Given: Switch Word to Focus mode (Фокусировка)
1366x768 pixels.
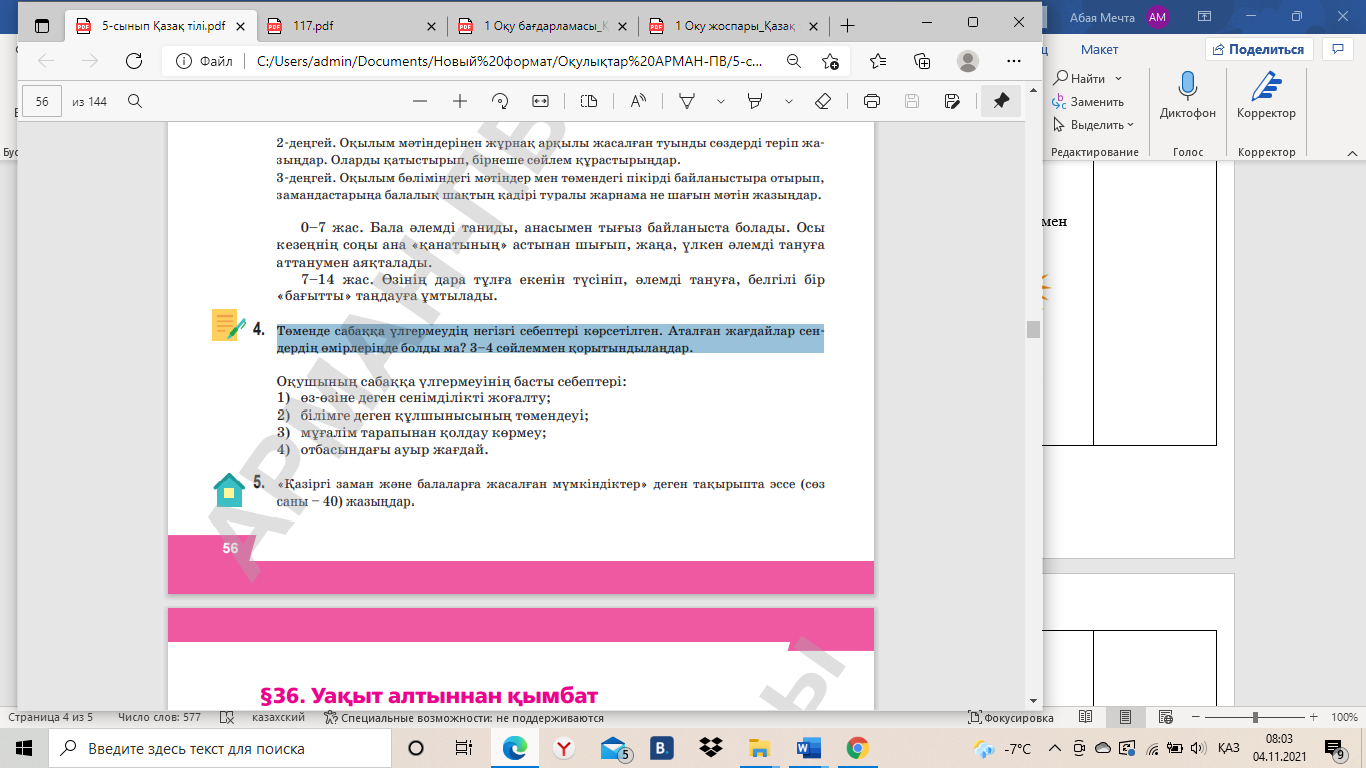Looking at the screenshot, I should pyautogui.click(x=1011, y=717).
